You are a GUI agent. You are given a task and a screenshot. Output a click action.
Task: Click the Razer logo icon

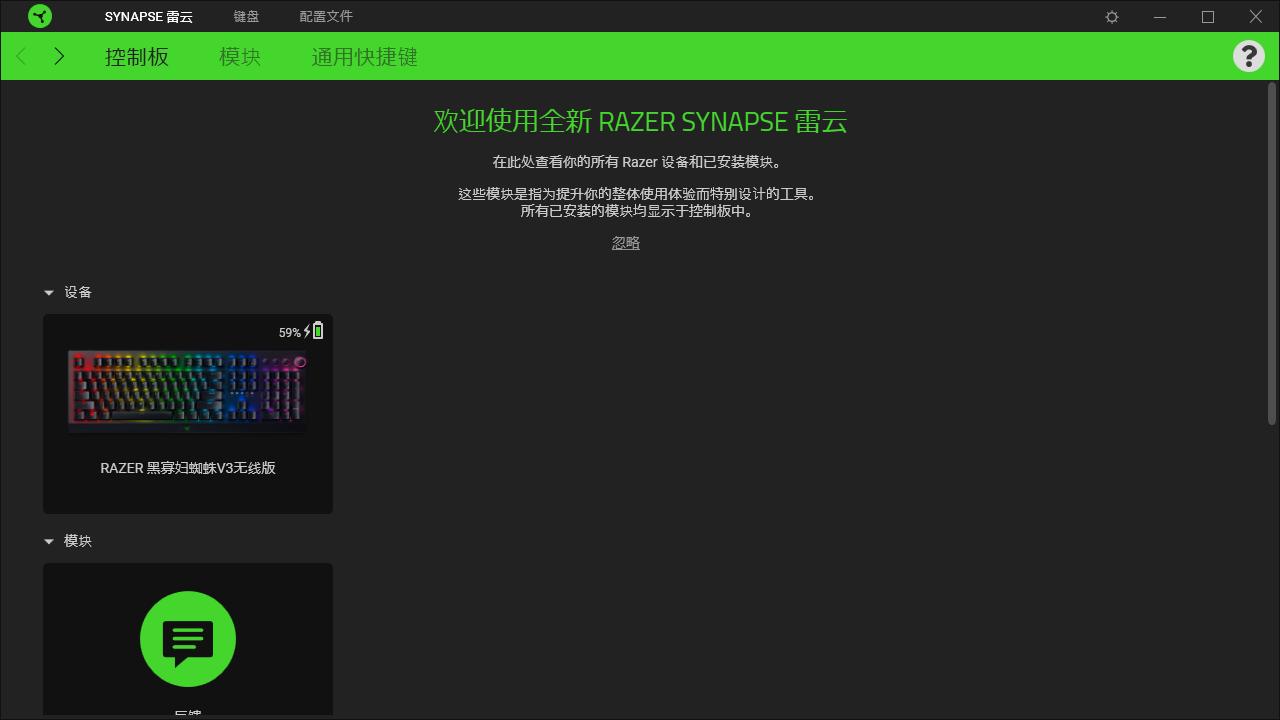[39, 16]
